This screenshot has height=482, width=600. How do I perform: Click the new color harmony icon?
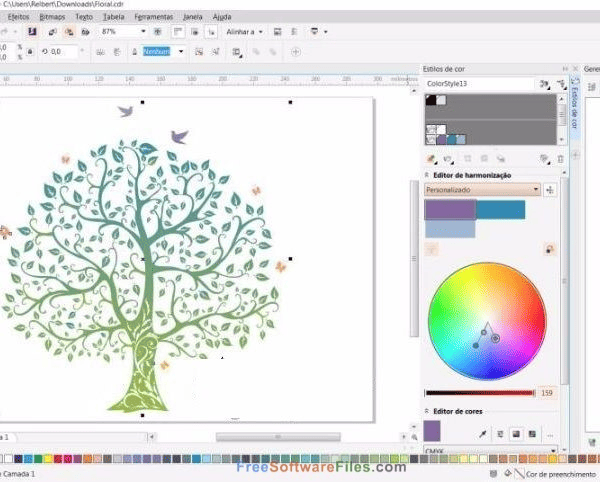pos(447,159)
